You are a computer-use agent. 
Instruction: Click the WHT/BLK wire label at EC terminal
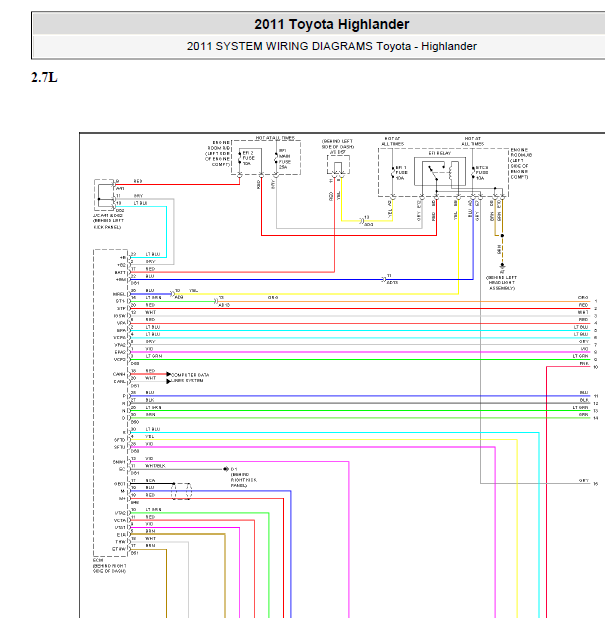155,466
